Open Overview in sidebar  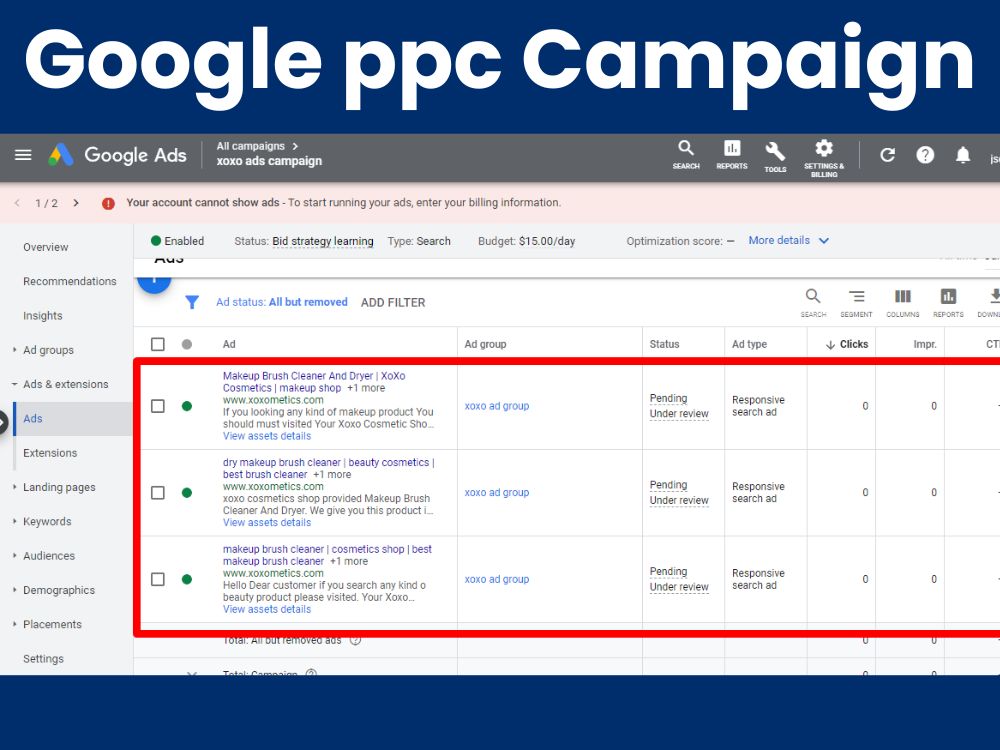[46, 247]
